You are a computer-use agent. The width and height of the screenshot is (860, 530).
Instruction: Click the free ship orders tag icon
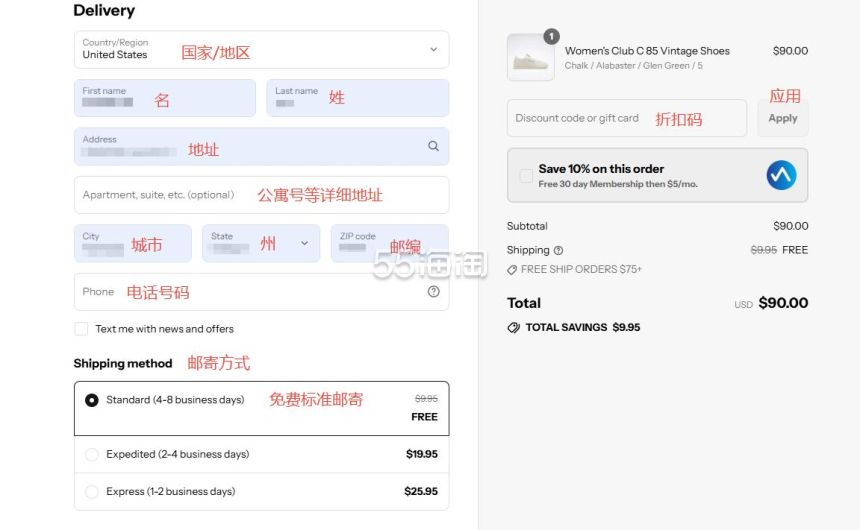point(512,270)
